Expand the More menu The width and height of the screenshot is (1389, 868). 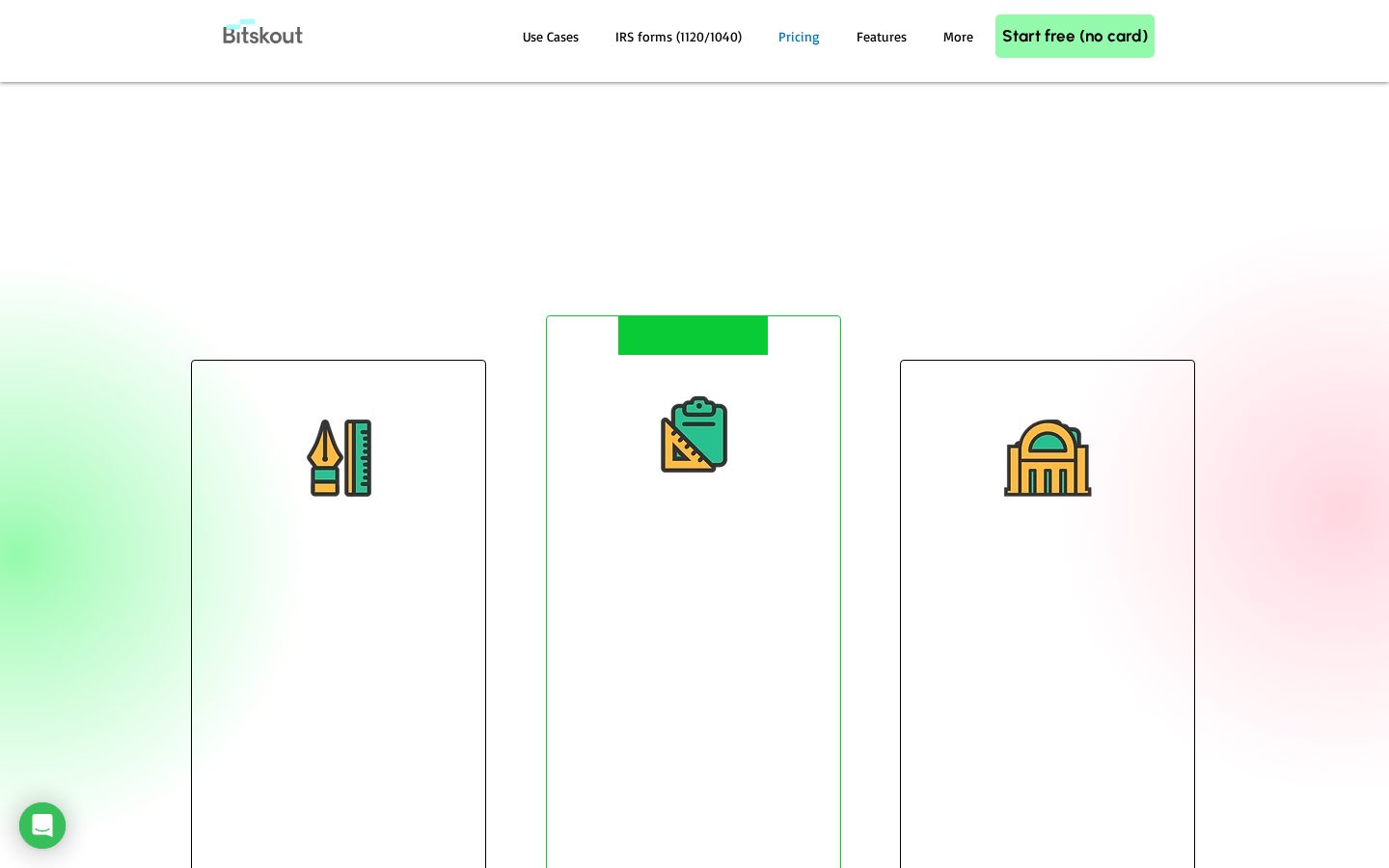tap(958, 37)
